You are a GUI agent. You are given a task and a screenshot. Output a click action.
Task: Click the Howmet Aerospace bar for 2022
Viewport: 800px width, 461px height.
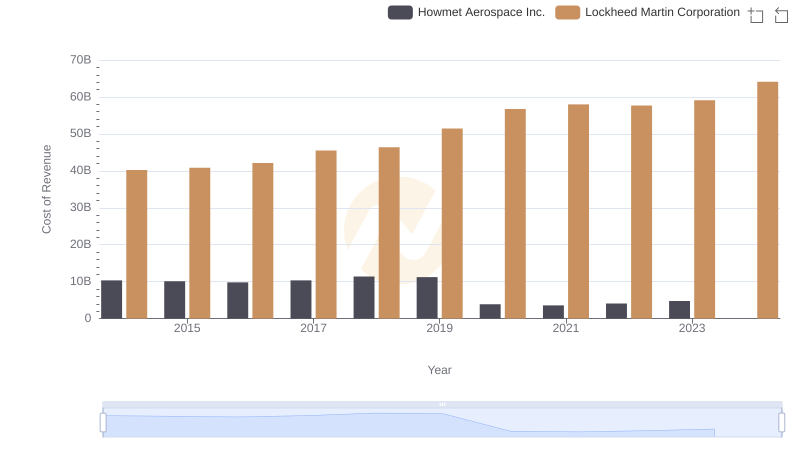click(x=616, y=311)
